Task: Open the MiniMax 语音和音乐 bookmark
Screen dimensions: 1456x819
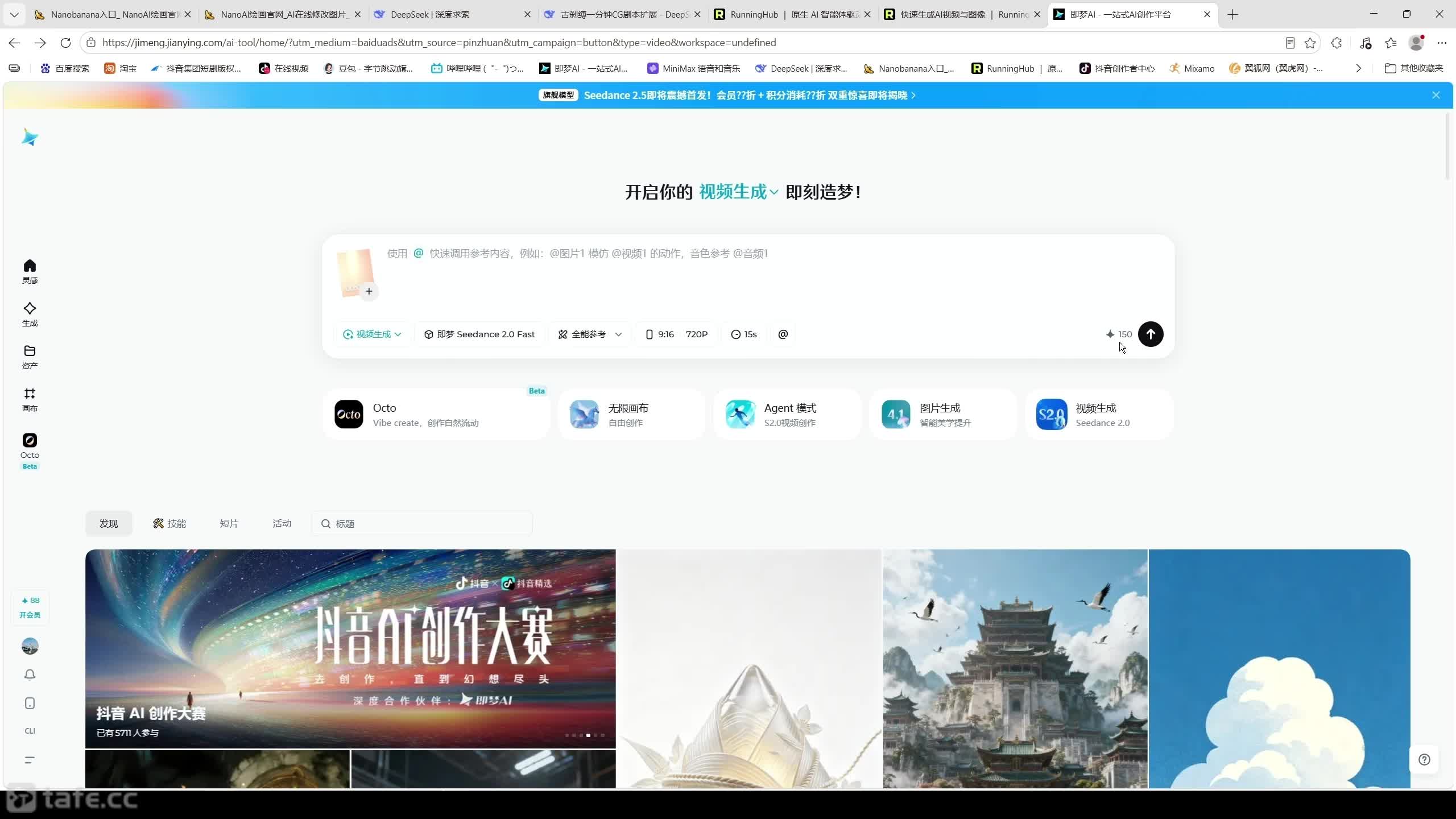Action: point(693,68)
